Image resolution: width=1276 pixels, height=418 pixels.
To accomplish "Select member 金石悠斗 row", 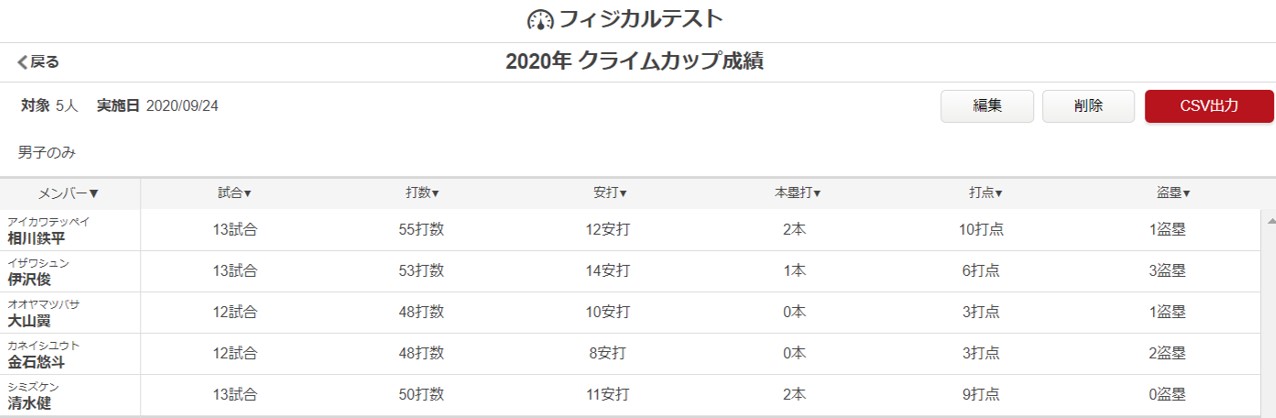I will 630,353.
